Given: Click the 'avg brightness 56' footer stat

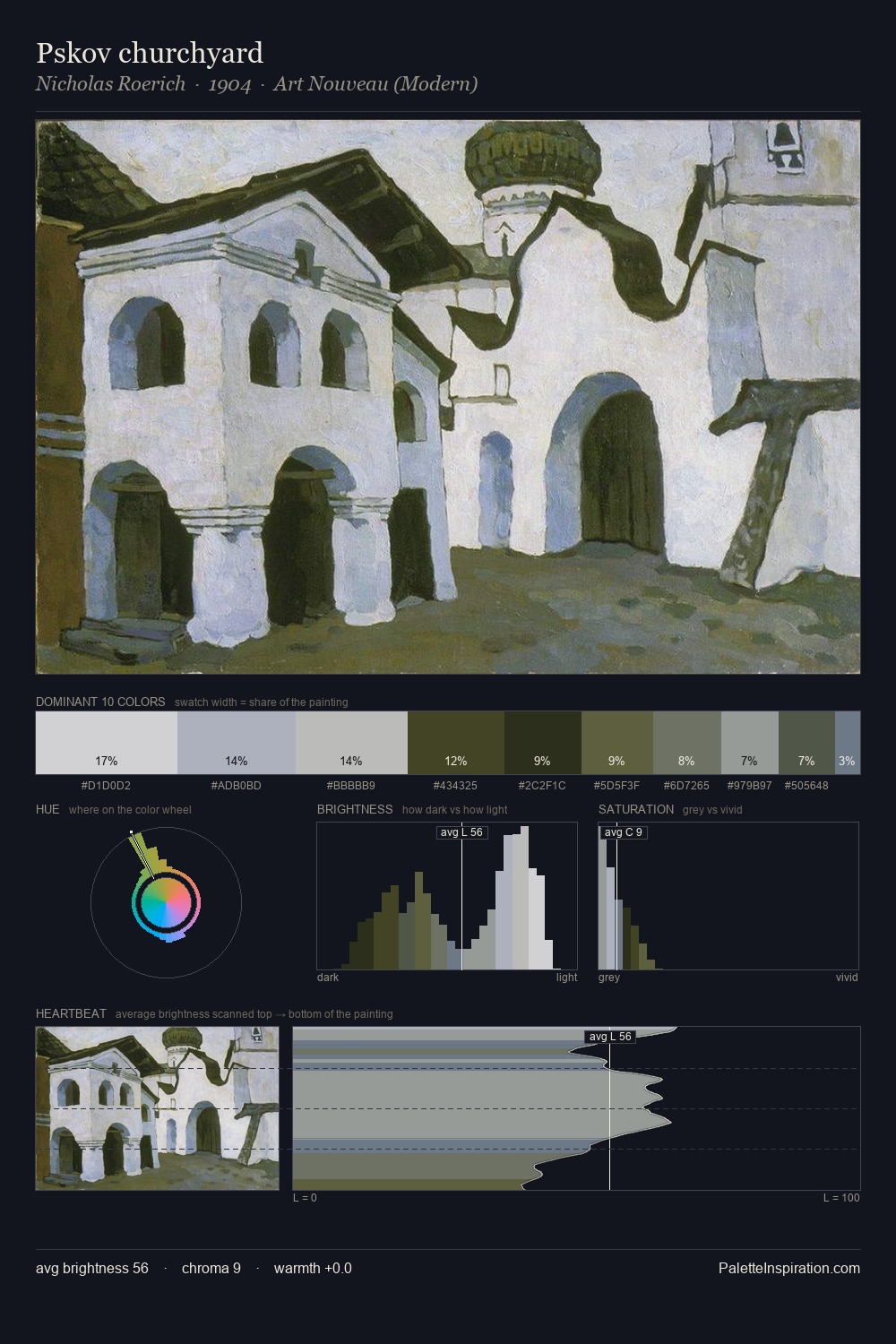Looking at the screenshot, I should [92, 1268].
